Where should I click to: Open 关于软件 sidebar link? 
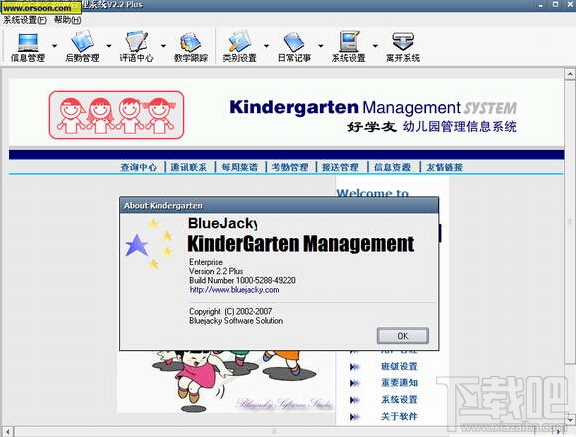(x=399, y=416)
